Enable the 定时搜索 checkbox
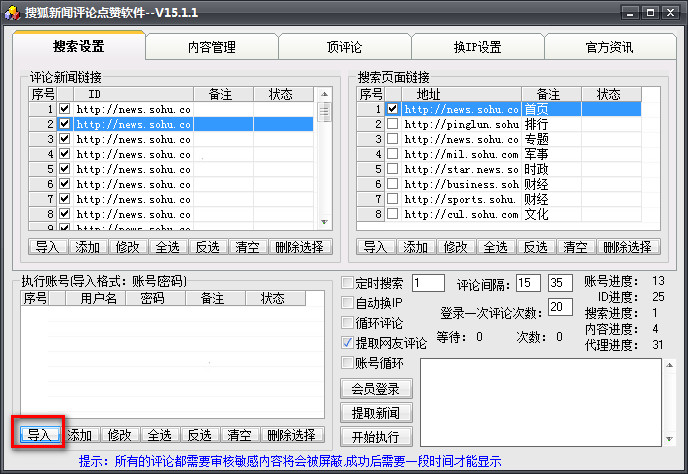Image resolution: width=688 pixels, height=474 pixels. click(347, 283)
